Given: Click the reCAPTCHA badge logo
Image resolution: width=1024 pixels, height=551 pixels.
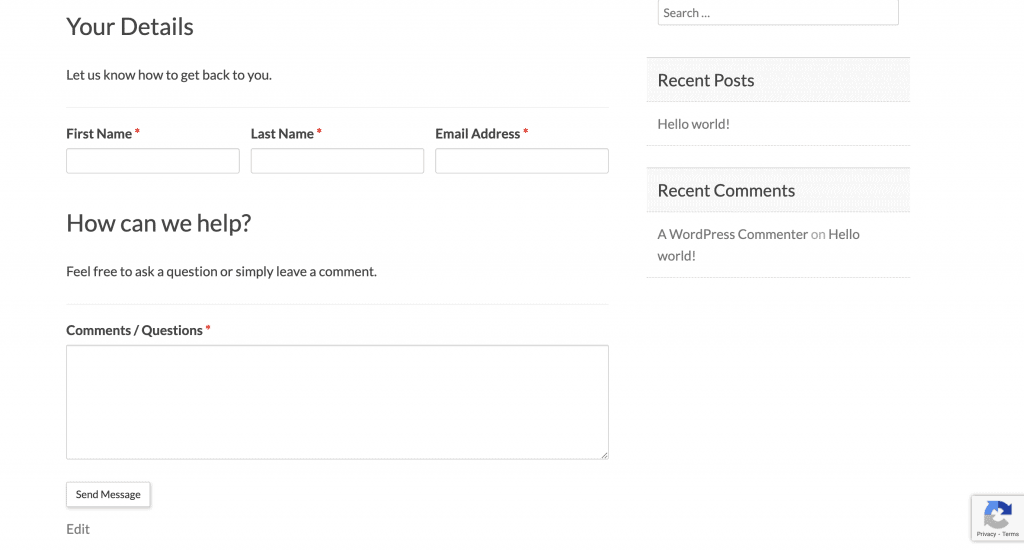Looking at the screenshot, I should click(x=998, y=514).
